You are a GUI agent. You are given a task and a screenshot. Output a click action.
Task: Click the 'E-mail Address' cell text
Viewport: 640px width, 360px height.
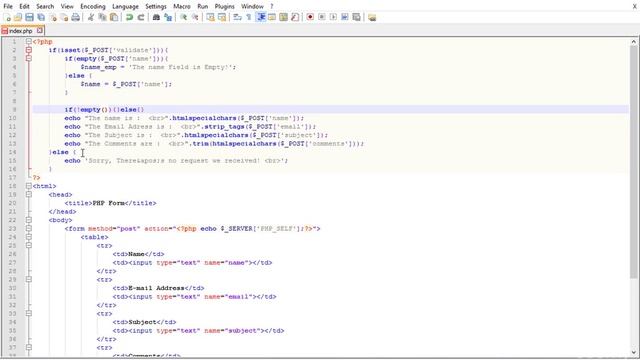pyautogui.click(x=156, y=288)
